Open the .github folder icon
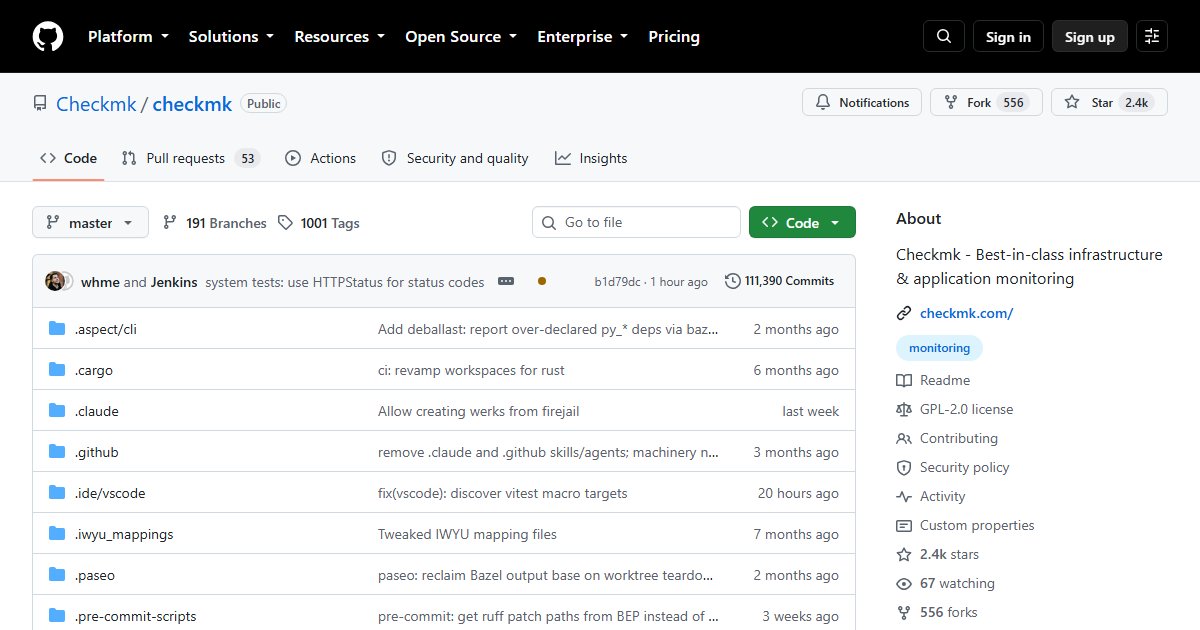1200x630 pixels. coord(57,452)
